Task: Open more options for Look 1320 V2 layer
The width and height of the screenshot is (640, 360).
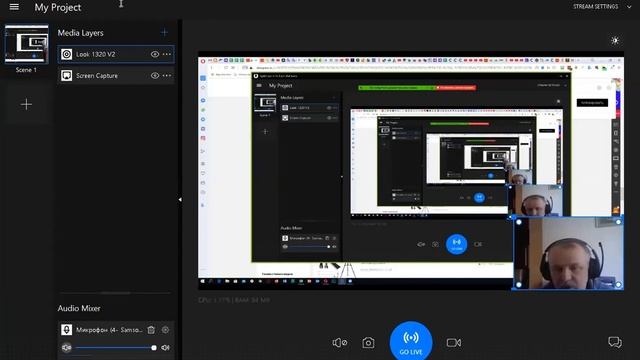Action: click(167, 54)
